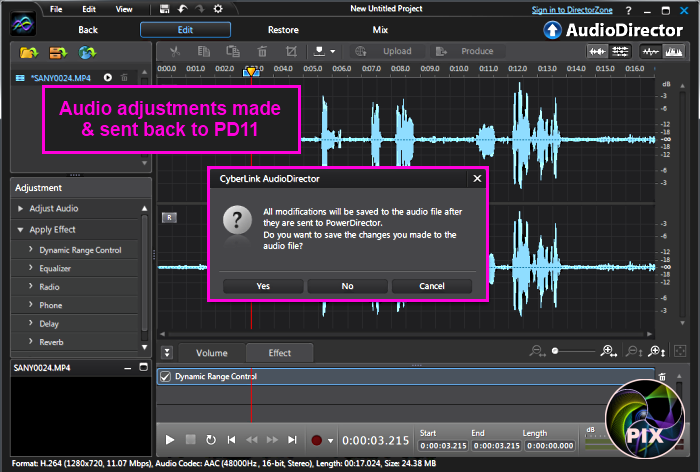Remove SANY0024.MP4 with its trash icon
Viewport: 700px width, 472px height.
pos(124,78)
